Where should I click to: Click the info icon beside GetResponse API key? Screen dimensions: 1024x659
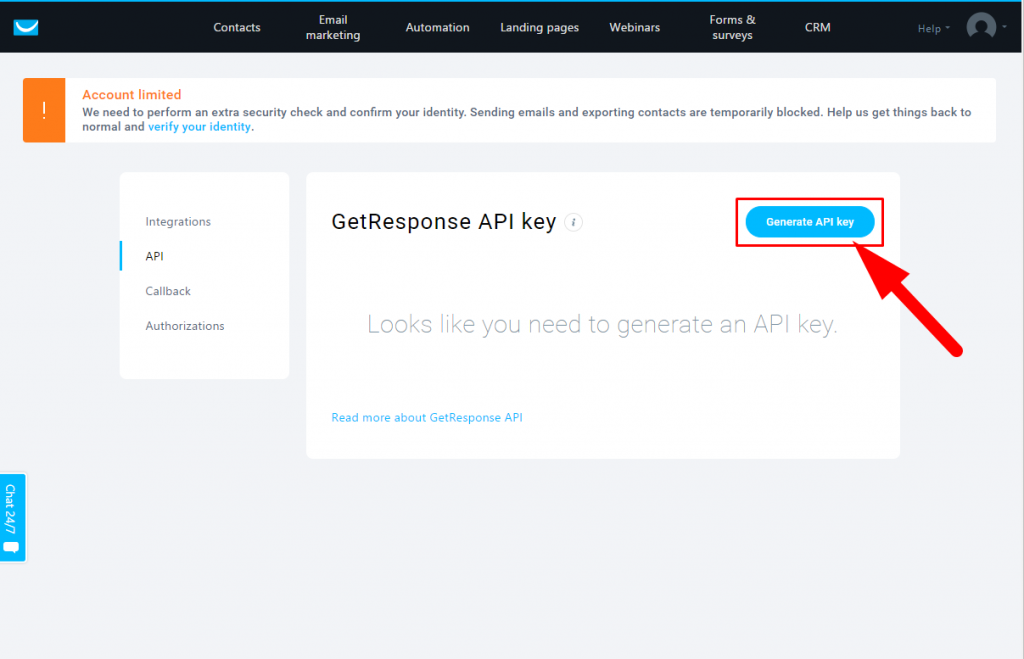573,222
